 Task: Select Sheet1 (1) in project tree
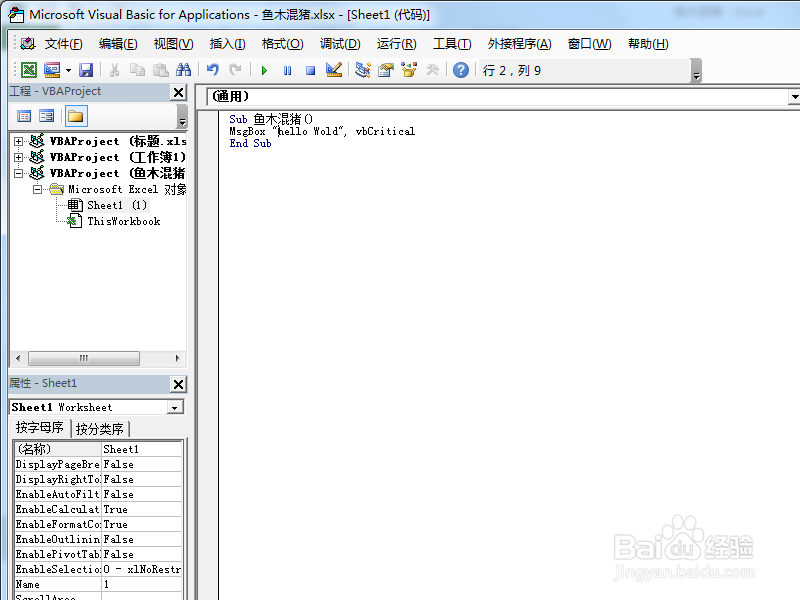(117, 205)
